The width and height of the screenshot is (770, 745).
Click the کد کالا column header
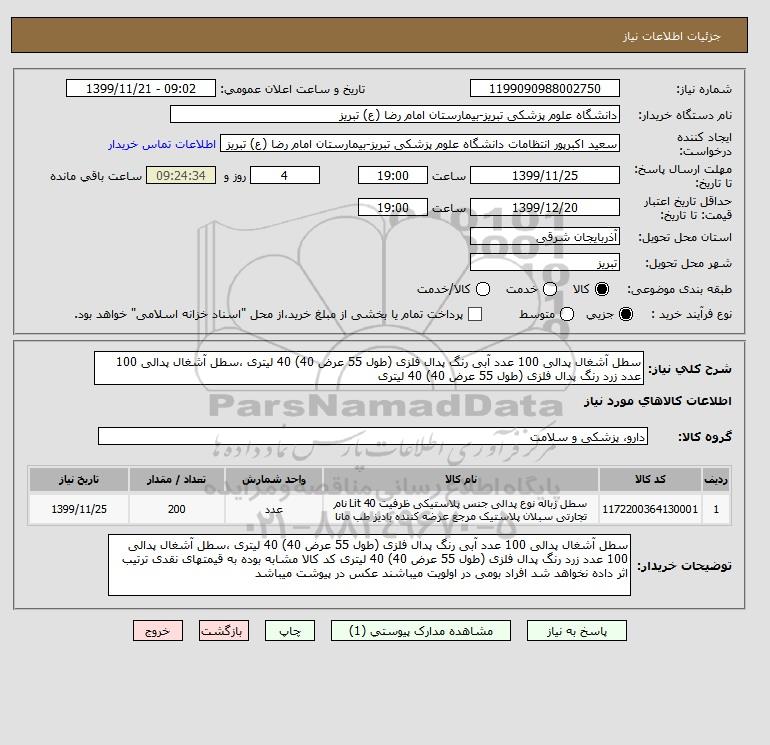click(650, 479)
